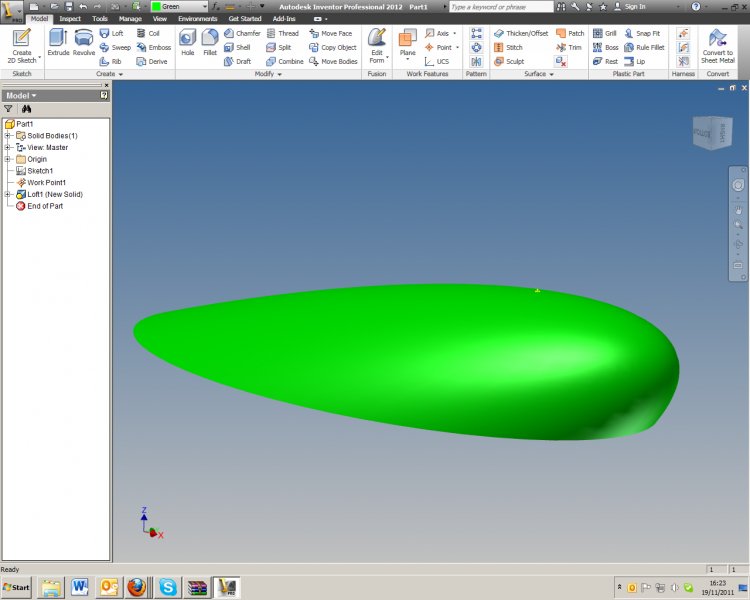This screenshot has height=600, width=750.
Task: Select the Rule Fillet tool
Action: pos(644,47)
